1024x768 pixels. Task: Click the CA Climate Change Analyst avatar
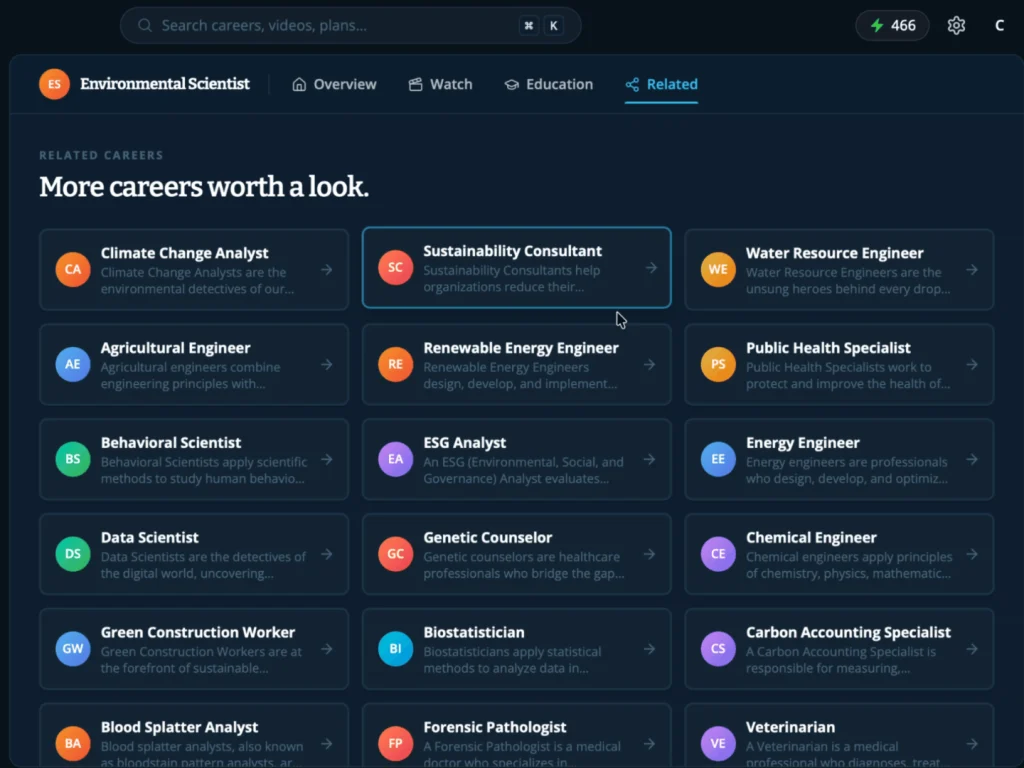point(72,270)
